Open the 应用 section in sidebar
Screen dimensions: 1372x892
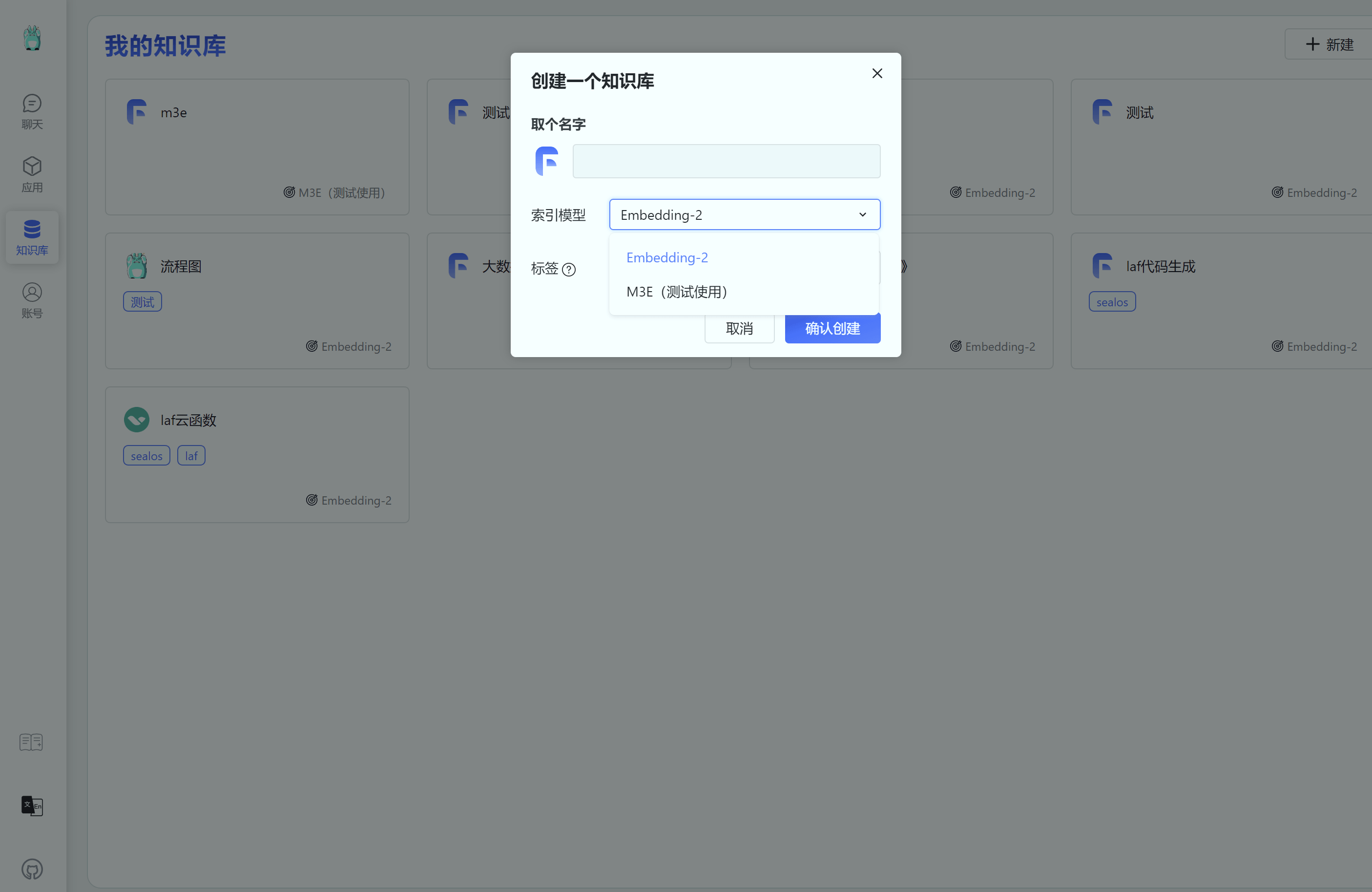coord(32,173)
